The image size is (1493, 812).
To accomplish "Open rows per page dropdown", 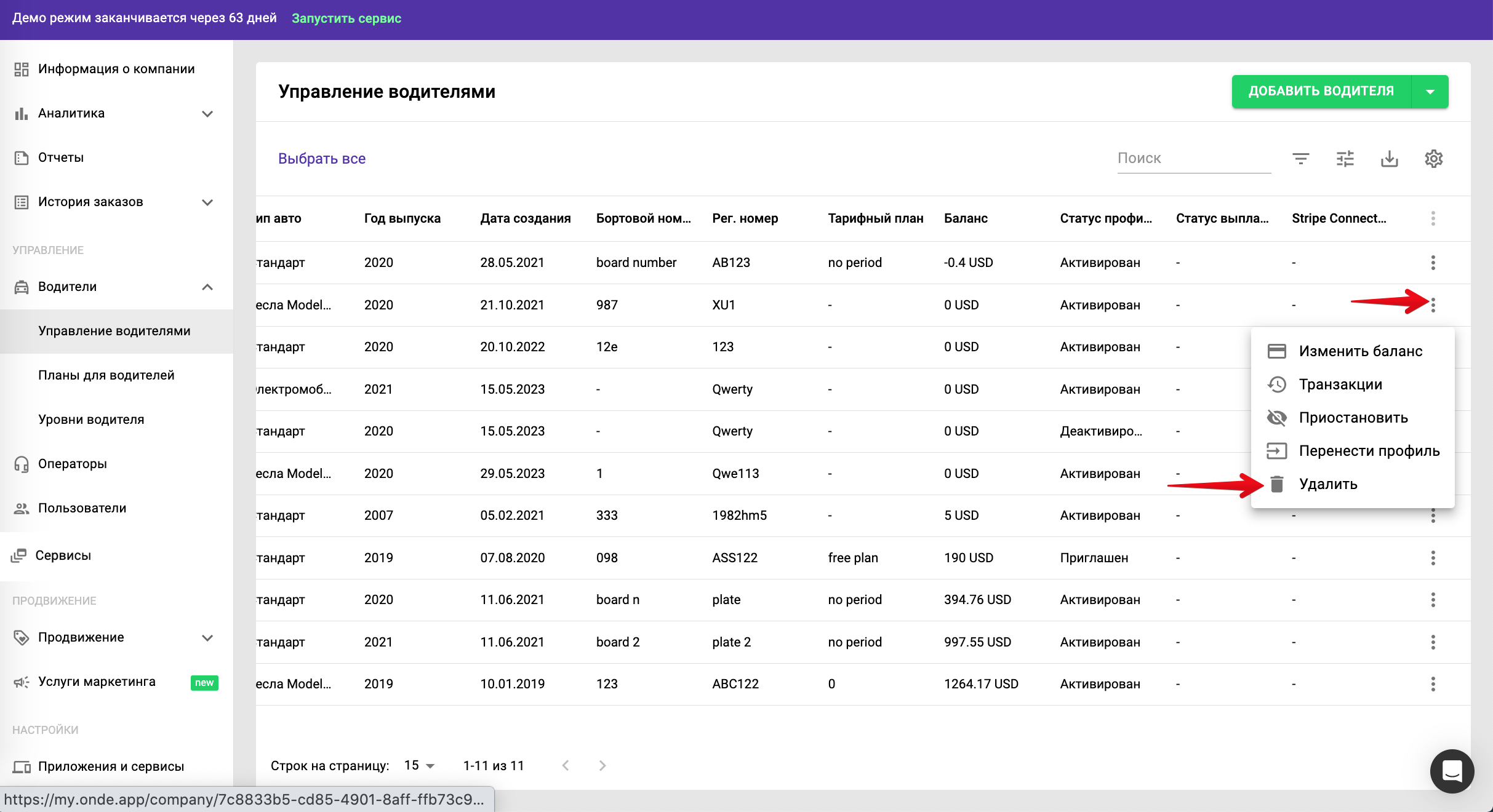I will 419,765.
